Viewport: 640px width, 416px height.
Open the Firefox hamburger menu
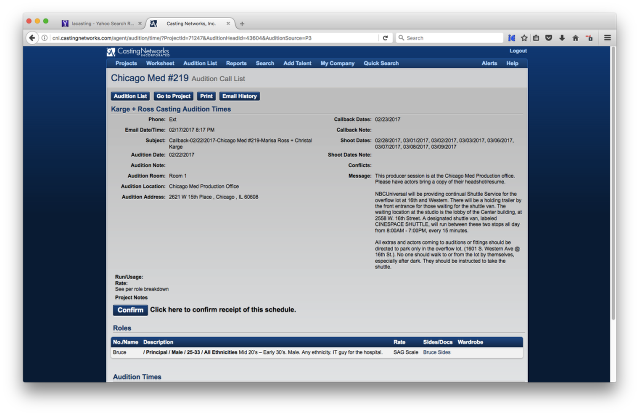(x=607, y=38)
